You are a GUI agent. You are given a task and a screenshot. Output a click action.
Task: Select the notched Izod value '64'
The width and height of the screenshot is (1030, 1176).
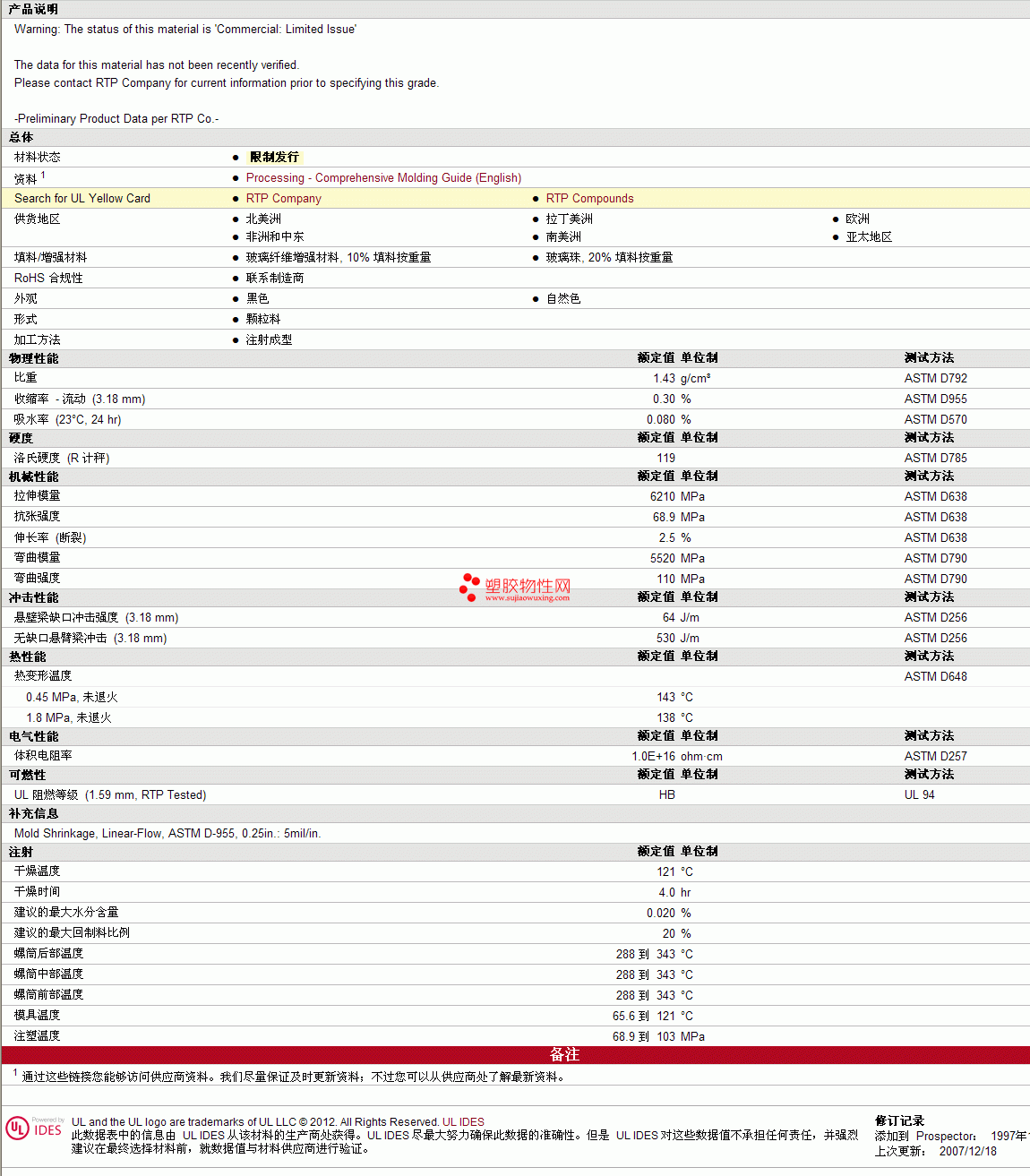click(x=669, y=618)
